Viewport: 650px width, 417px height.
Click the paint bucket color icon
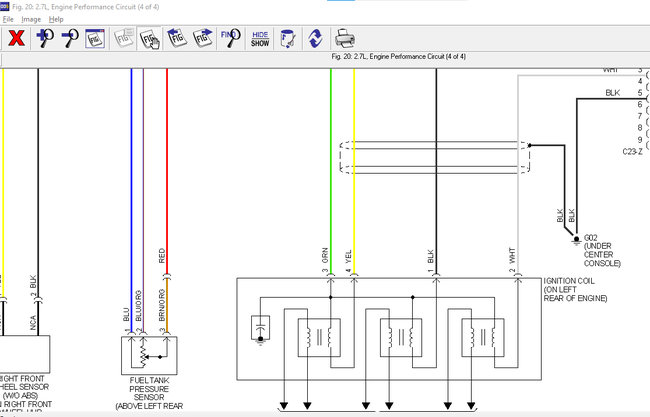(x=287, y=39)
